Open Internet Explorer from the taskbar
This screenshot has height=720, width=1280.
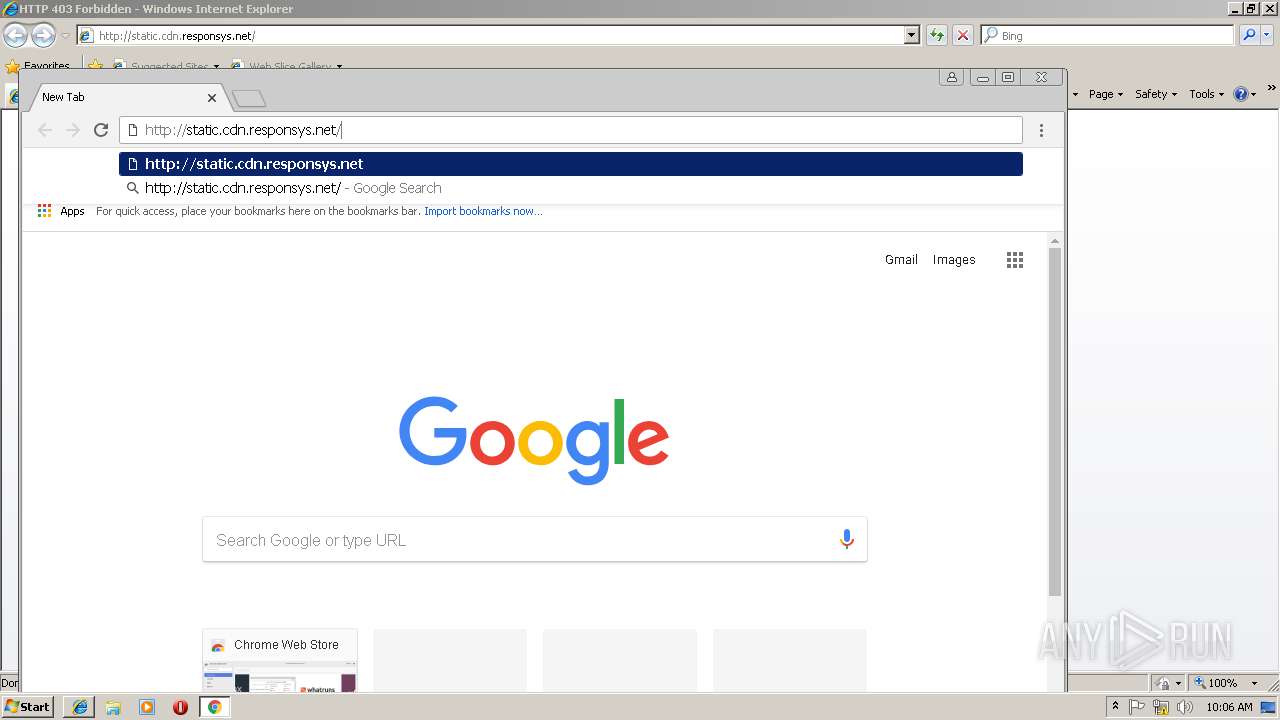coord(80,707)
